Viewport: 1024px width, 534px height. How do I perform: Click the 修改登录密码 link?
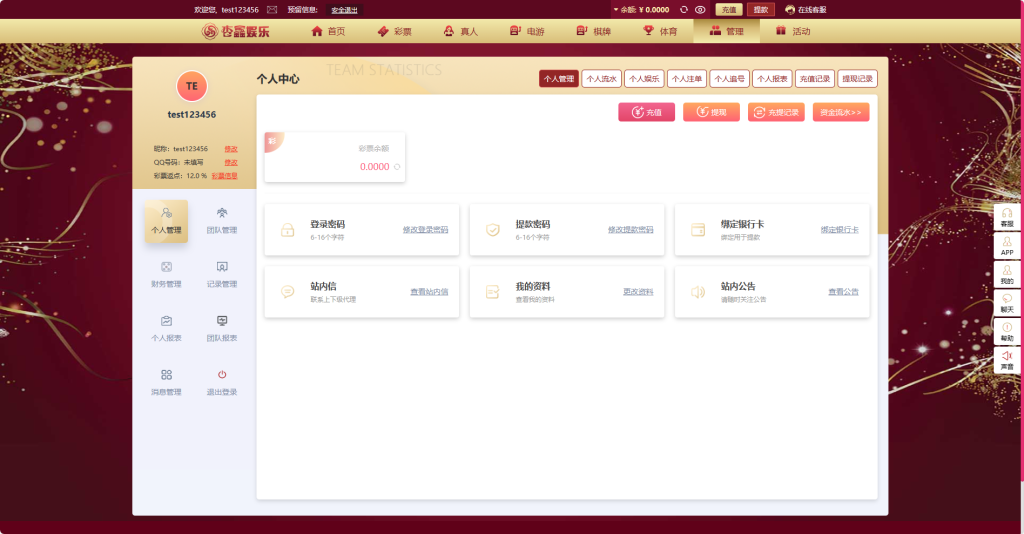tap(425, 230)
